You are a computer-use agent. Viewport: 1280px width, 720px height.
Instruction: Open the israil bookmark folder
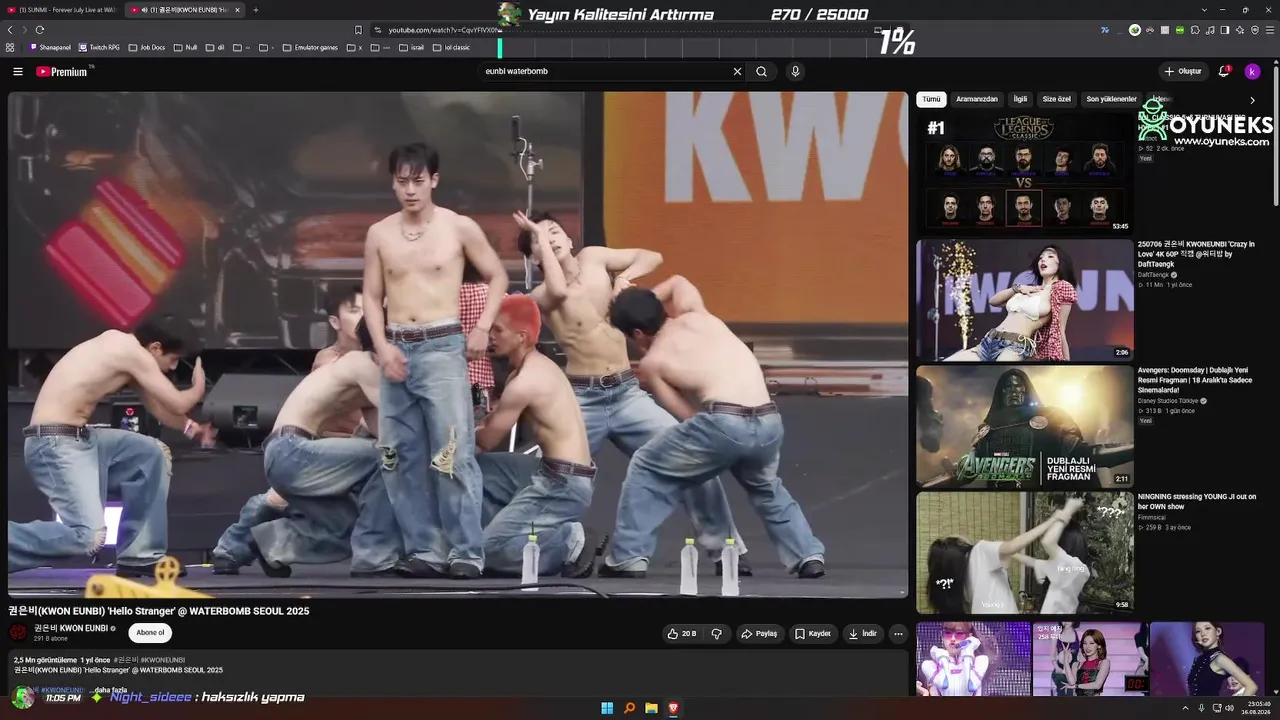point(411,47)
